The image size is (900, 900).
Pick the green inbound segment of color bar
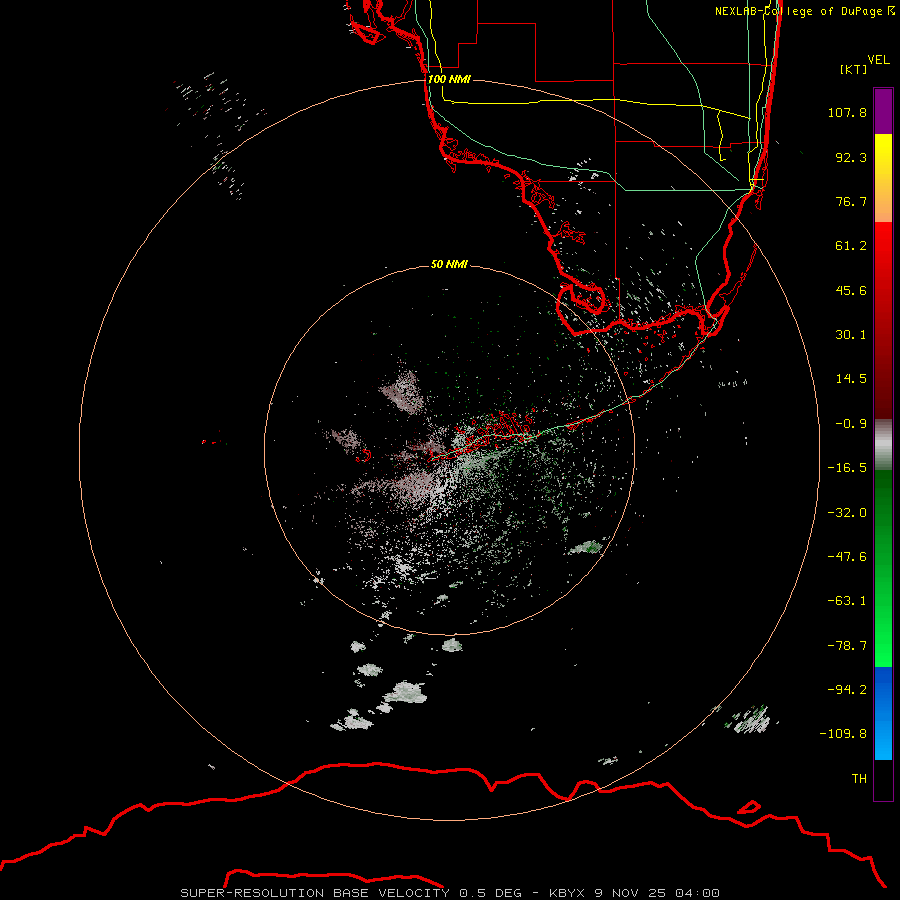883,568
